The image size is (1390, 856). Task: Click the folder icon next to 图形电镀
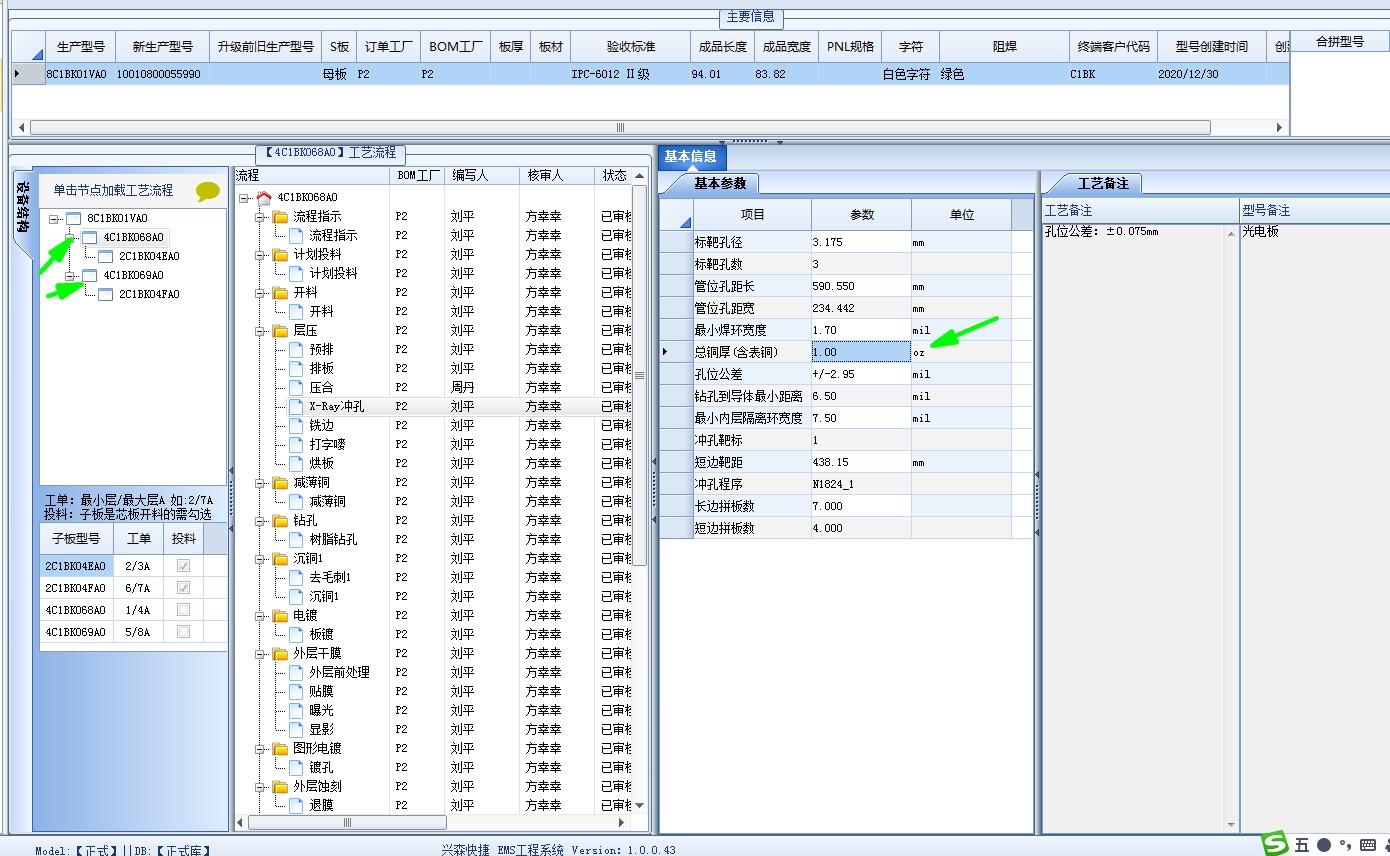pos(280,748)
